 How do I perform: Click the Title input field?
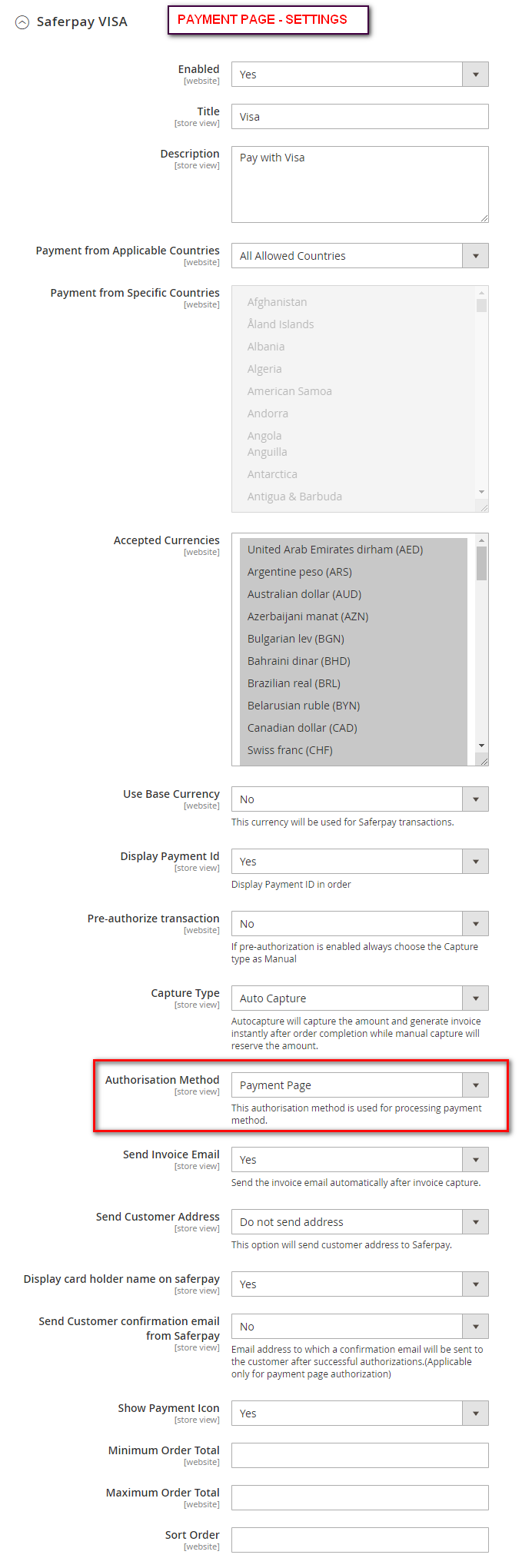pos(359,117)
